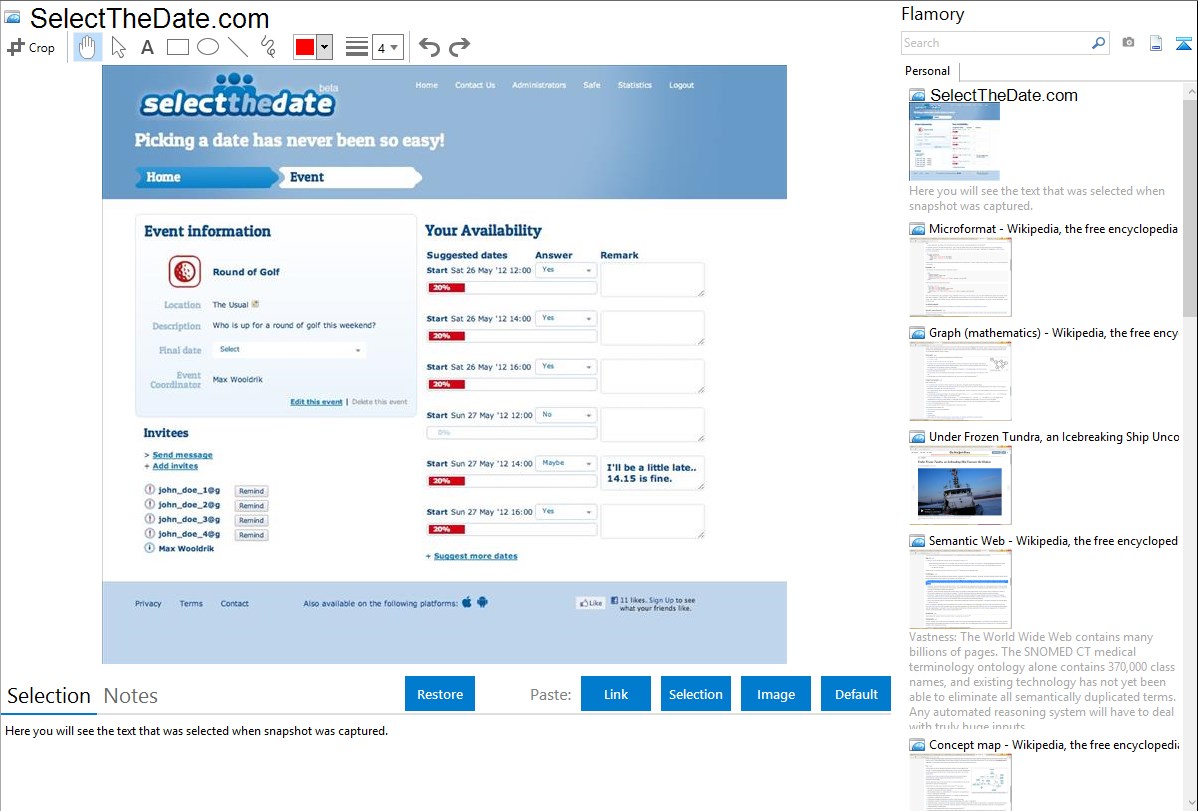Redo the last undone action
This screenshot has height=811, width=1198.
[x=459, y=47]
